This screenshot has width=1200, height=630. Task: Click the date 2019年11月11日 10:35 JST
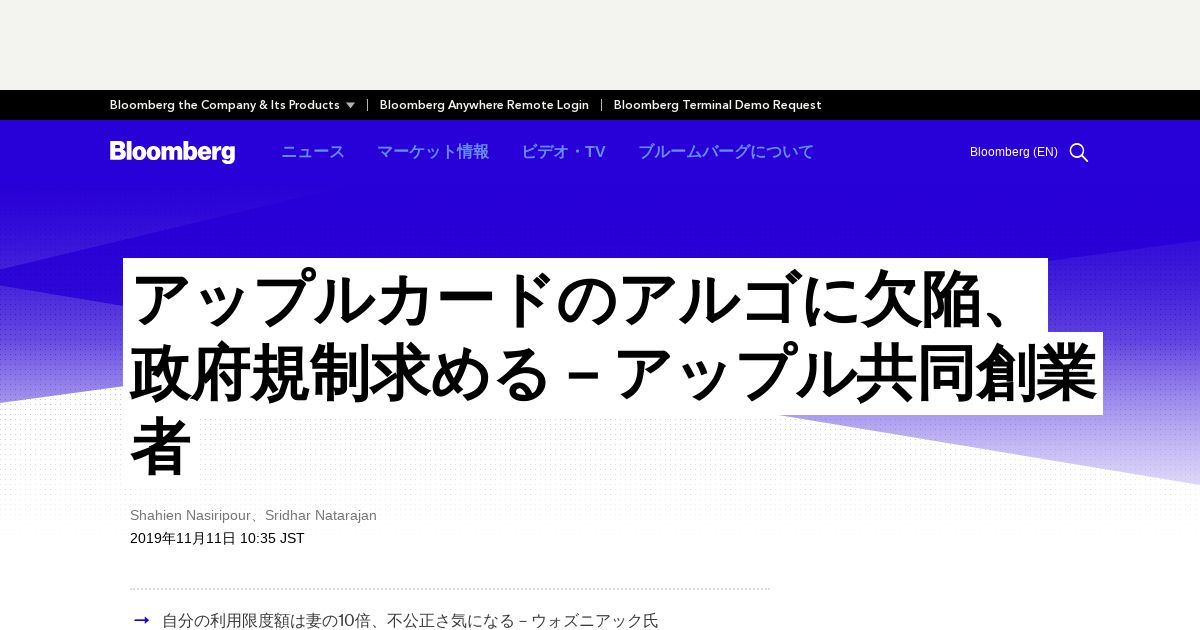click(217, 538)
